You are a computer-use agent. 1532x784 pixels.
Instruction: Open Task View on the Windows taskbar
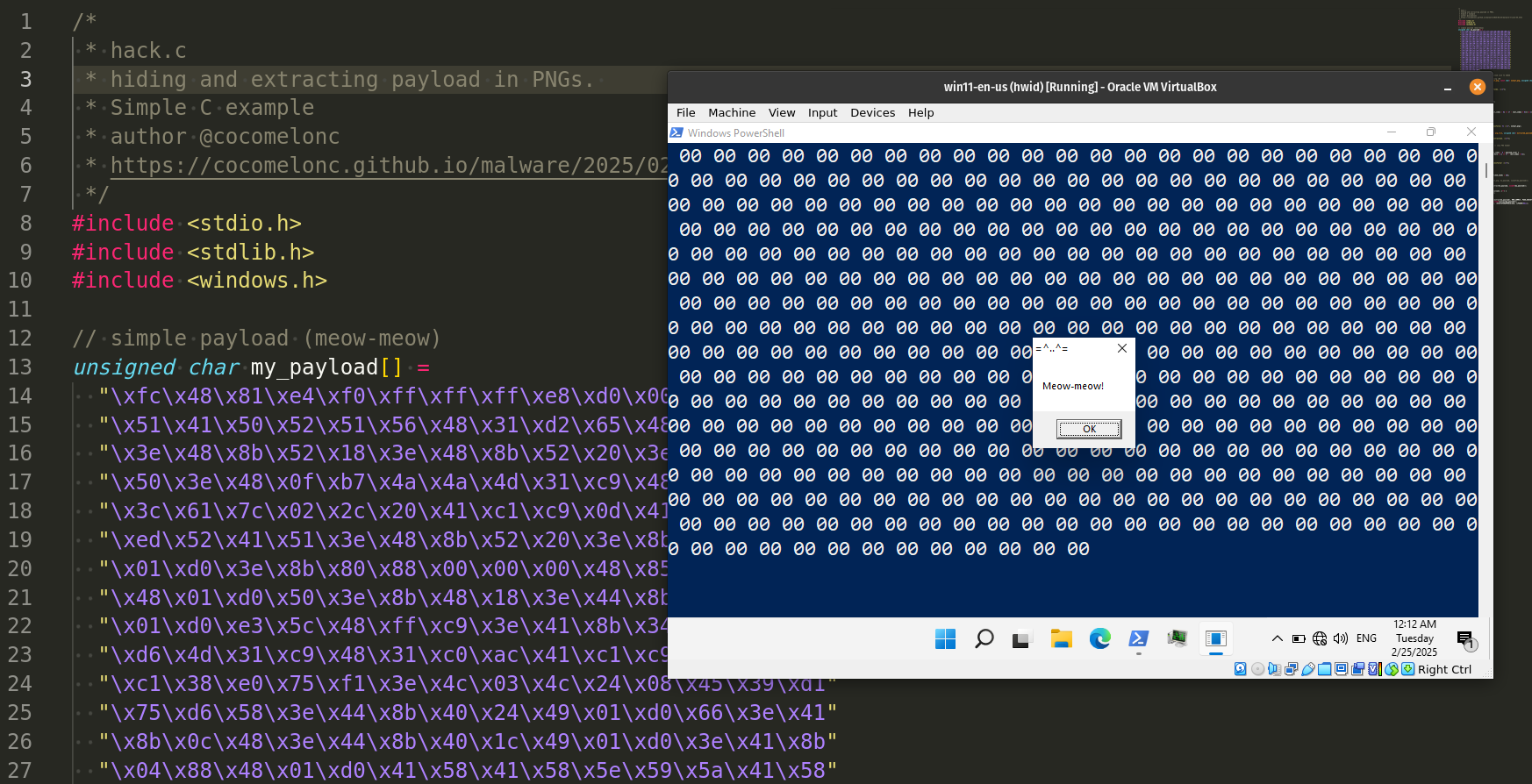click(x=1020, y=640)
